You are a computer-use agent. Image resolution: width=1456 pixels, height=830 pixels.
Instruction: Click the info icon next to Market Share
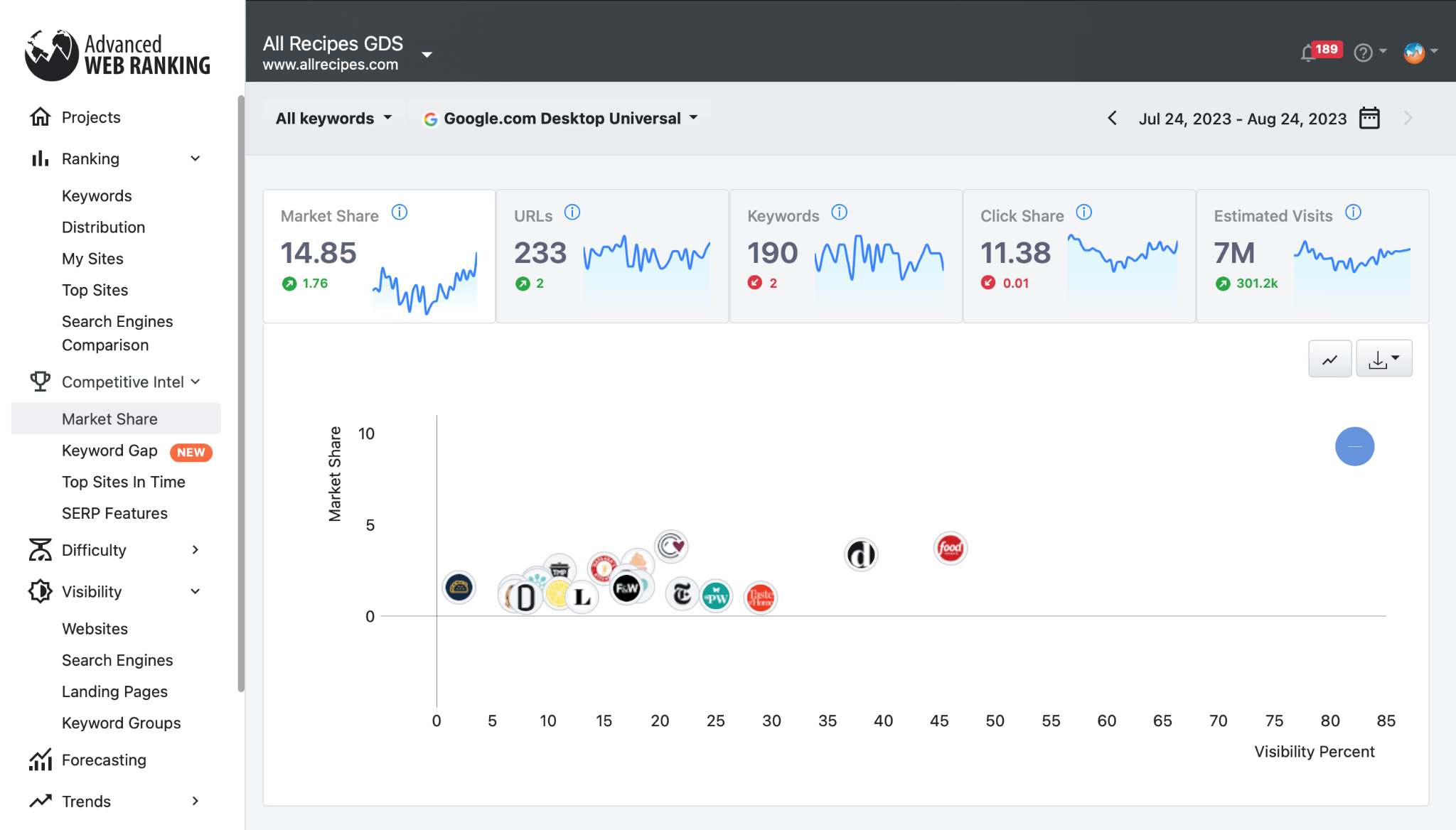click(400, 212)
